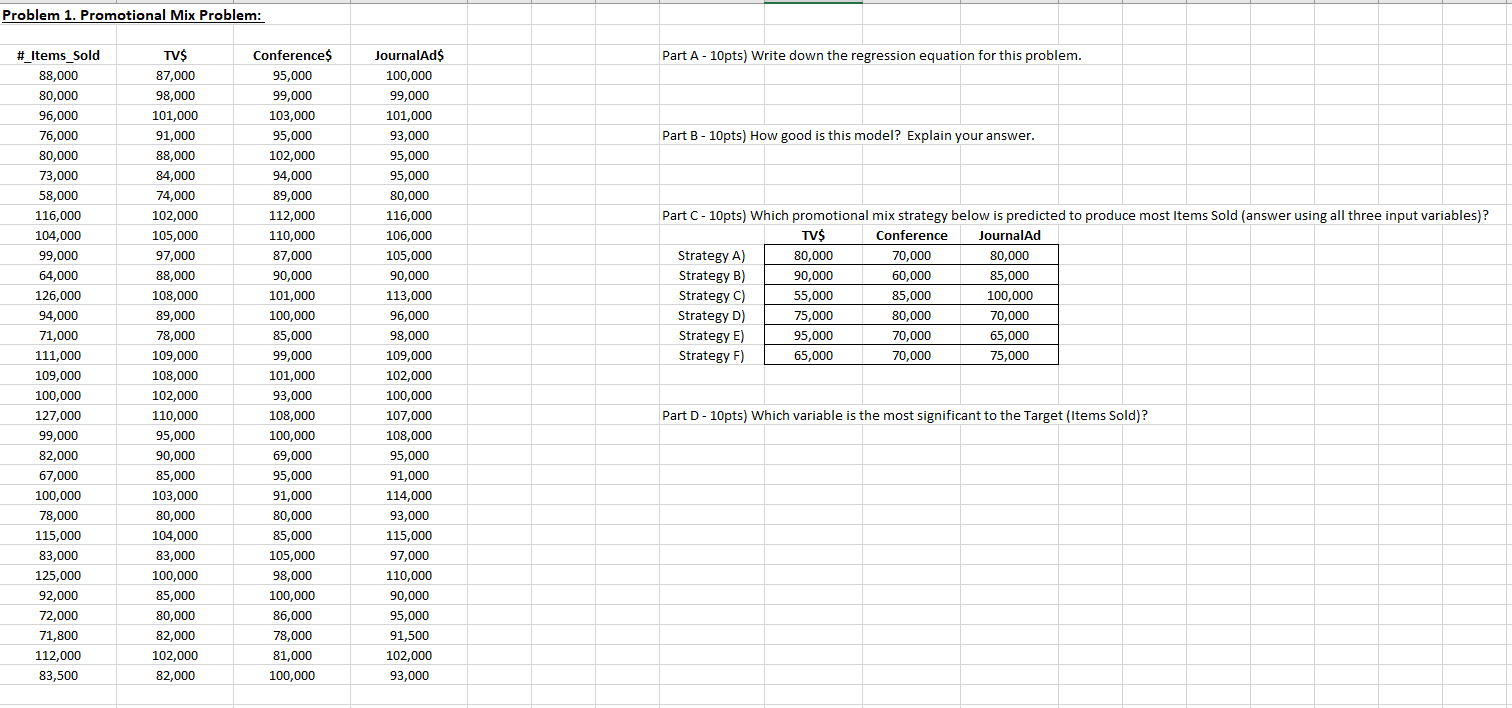
Task: Click the Part C promotional mix question cell
Action: click(1075, 215)
